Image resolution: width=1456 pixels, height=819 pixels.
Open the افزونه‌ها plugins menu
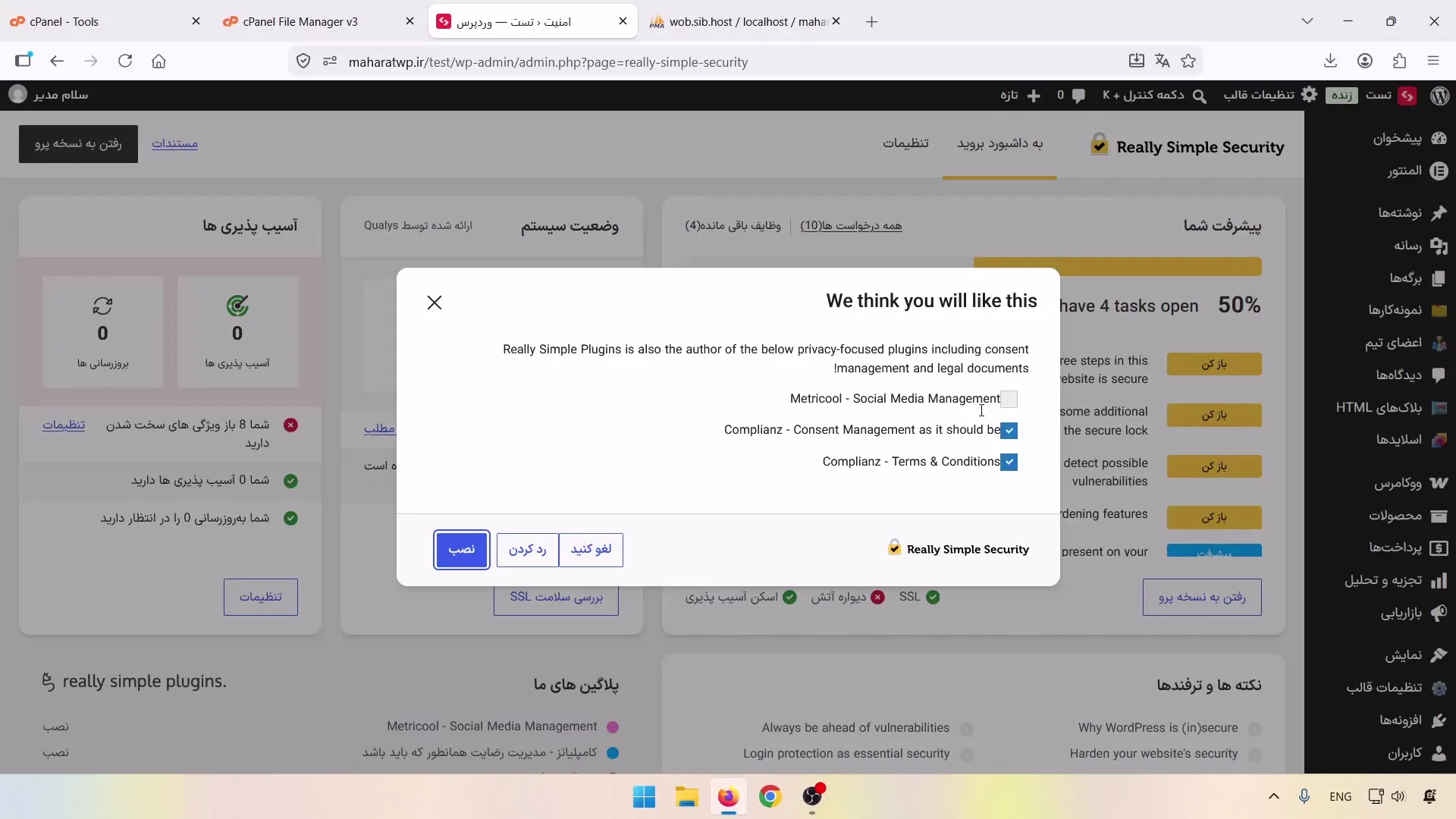(1412, 720)
